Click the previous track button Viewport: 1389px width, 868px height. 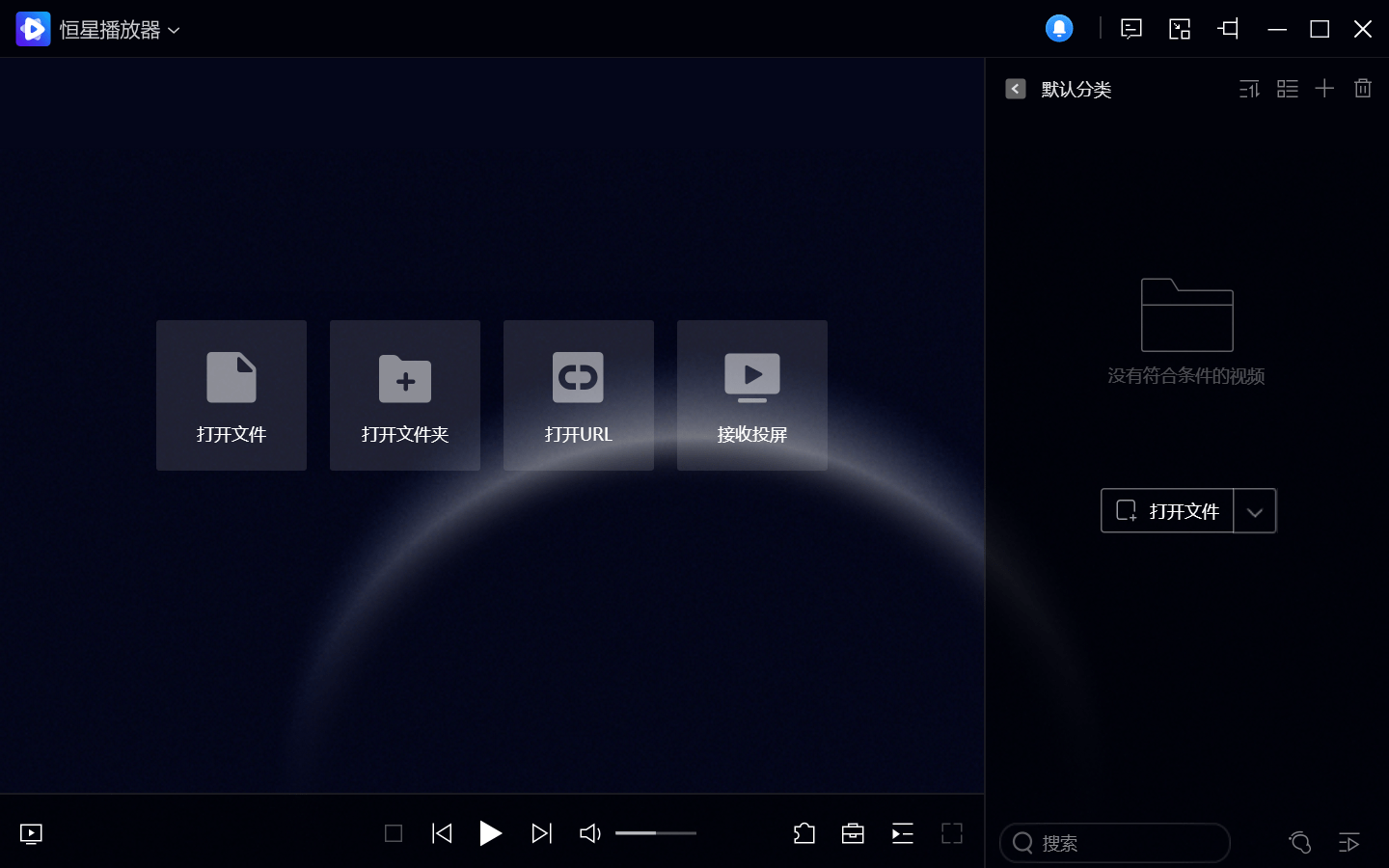click(x=442, y=833)
